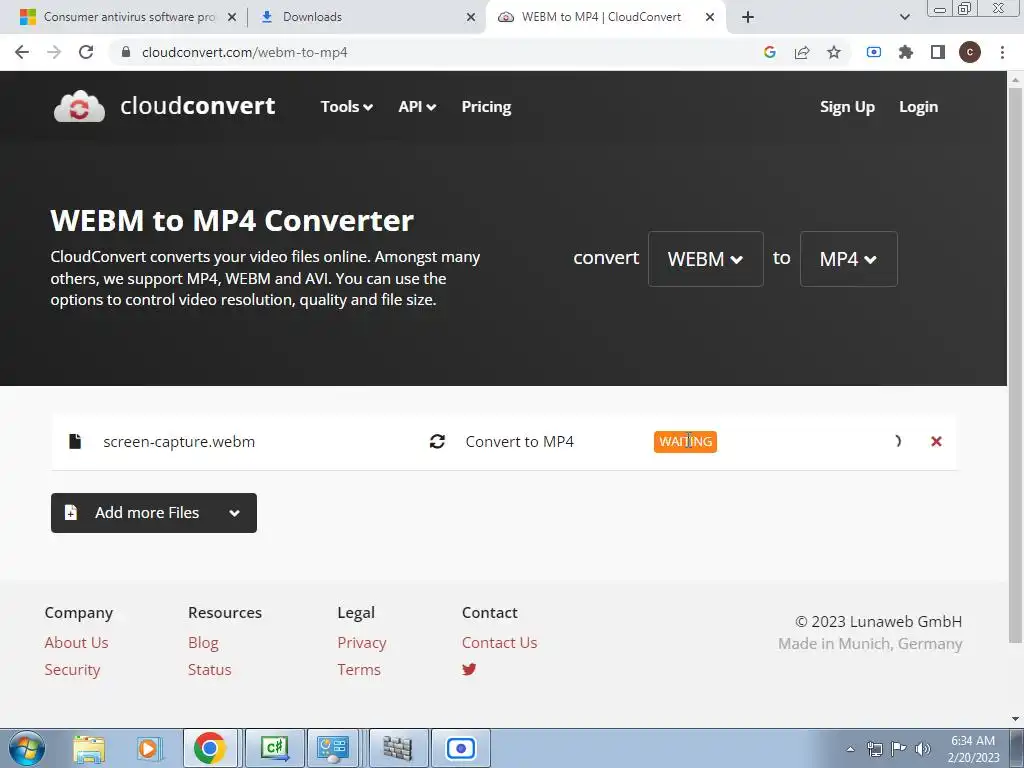This screenshot has width=1024, height=768.
Task: Close the Downloads tab
Action: pos(471,17)
